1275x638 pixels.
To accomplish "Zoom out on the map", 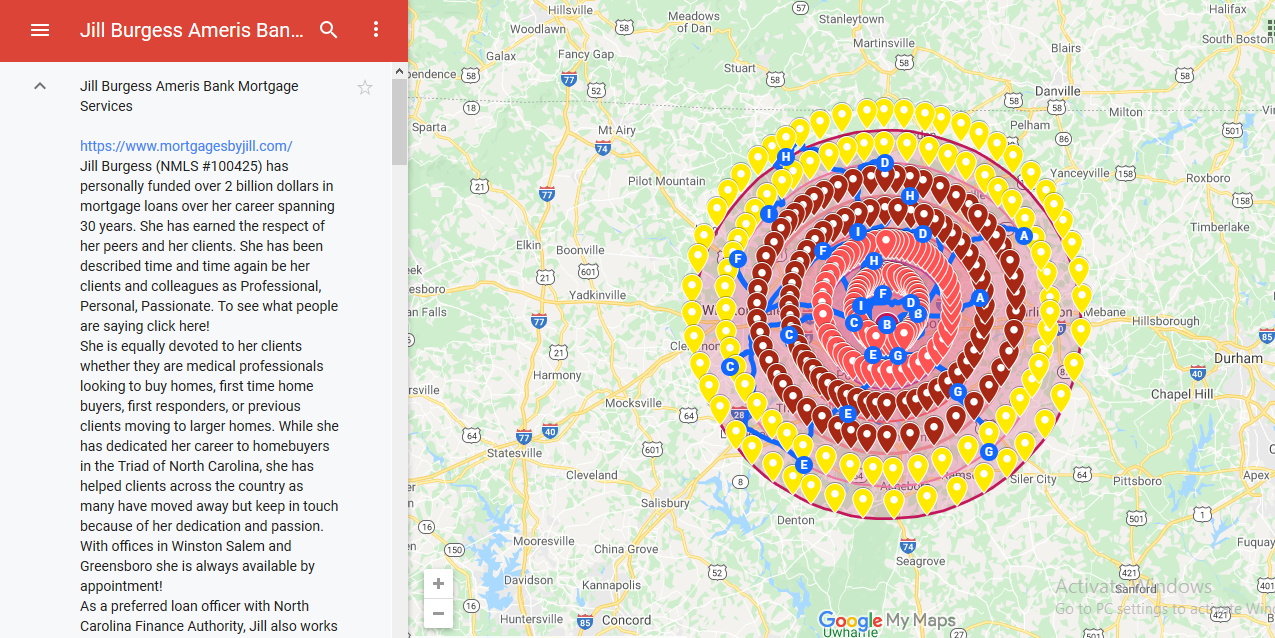I will pyautogui.click(x=437, y=613).
